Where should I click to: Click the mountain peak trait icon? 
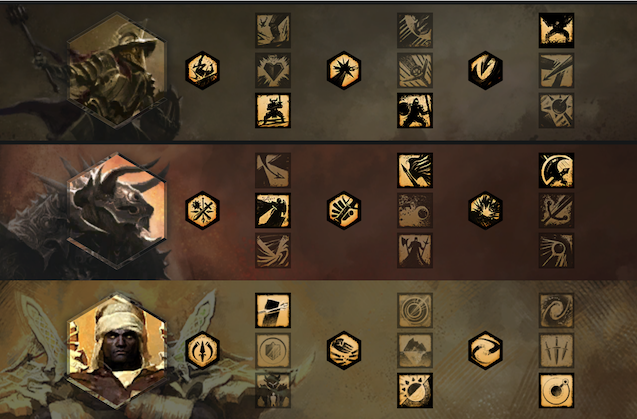click(x=415, y=350)
